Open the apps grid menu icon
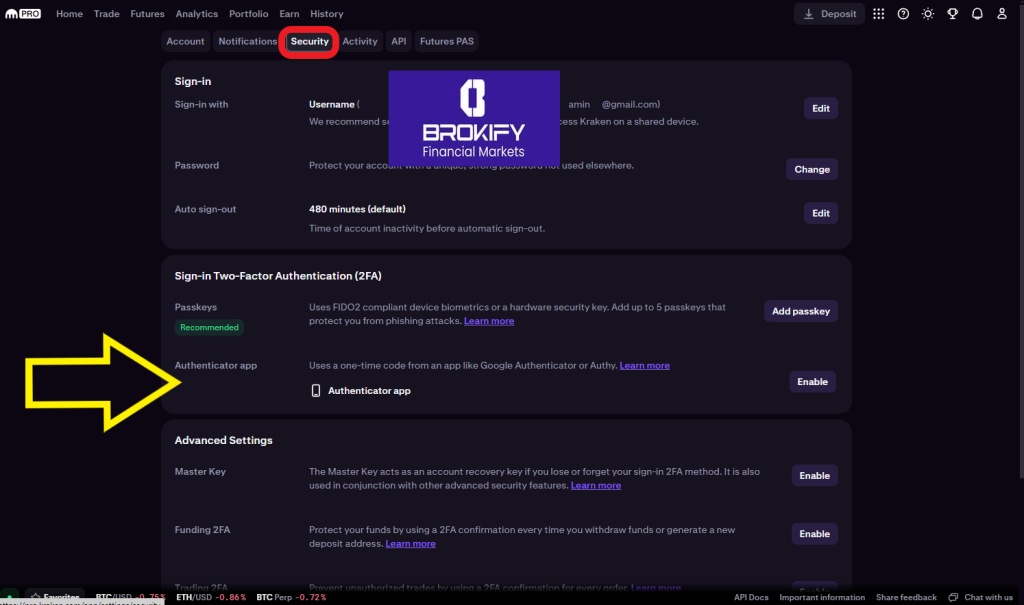This screenshot has height=605, width=1024. [878, 14]
